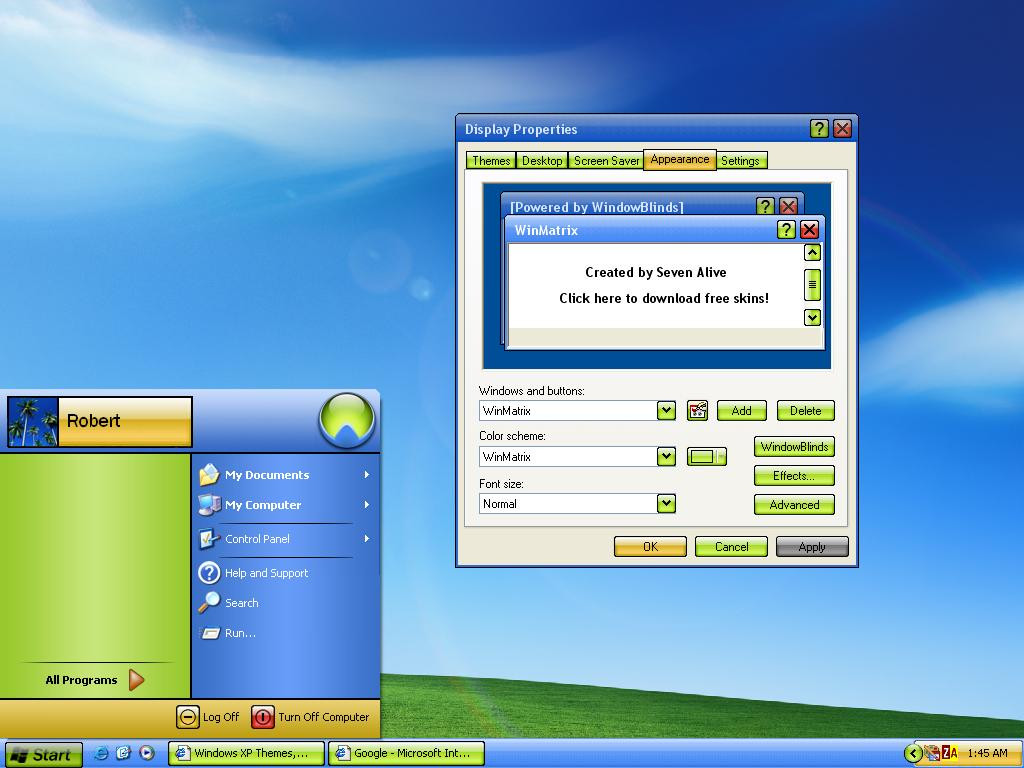Open the Start button on taskbar
Screen dimensions: 1024x768
click(x=44, y=754)
